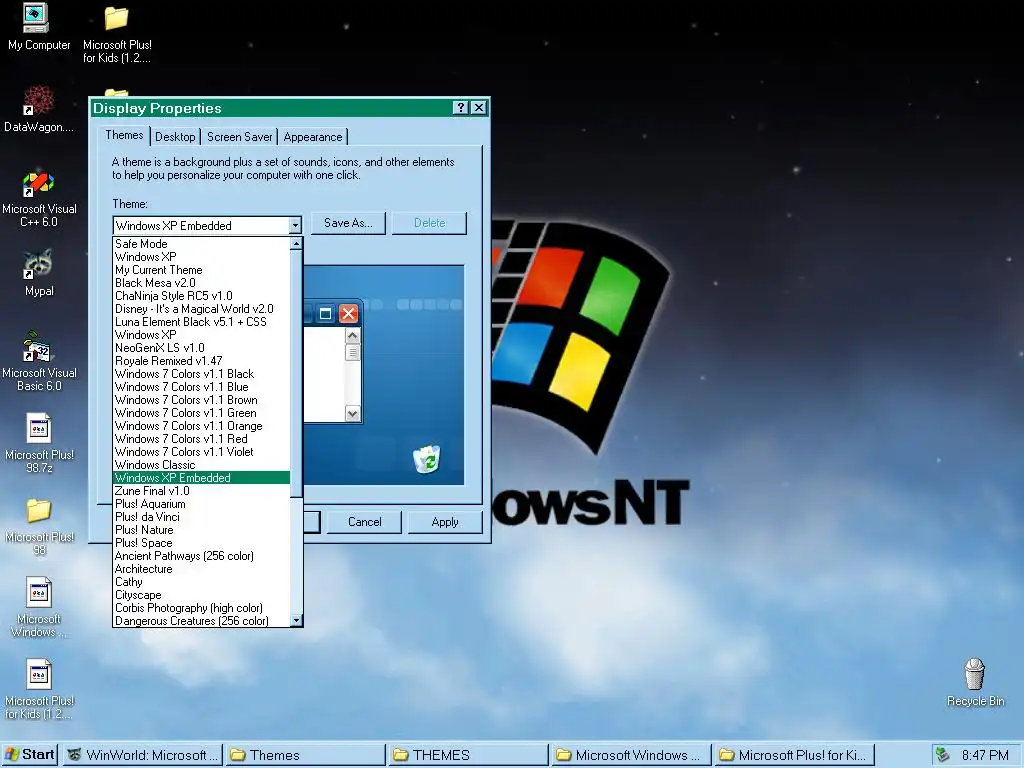Viewport: 1024px width, 768px height.
Task: Choose Ancient Pathways (256 color) theme
Action: 202,556
